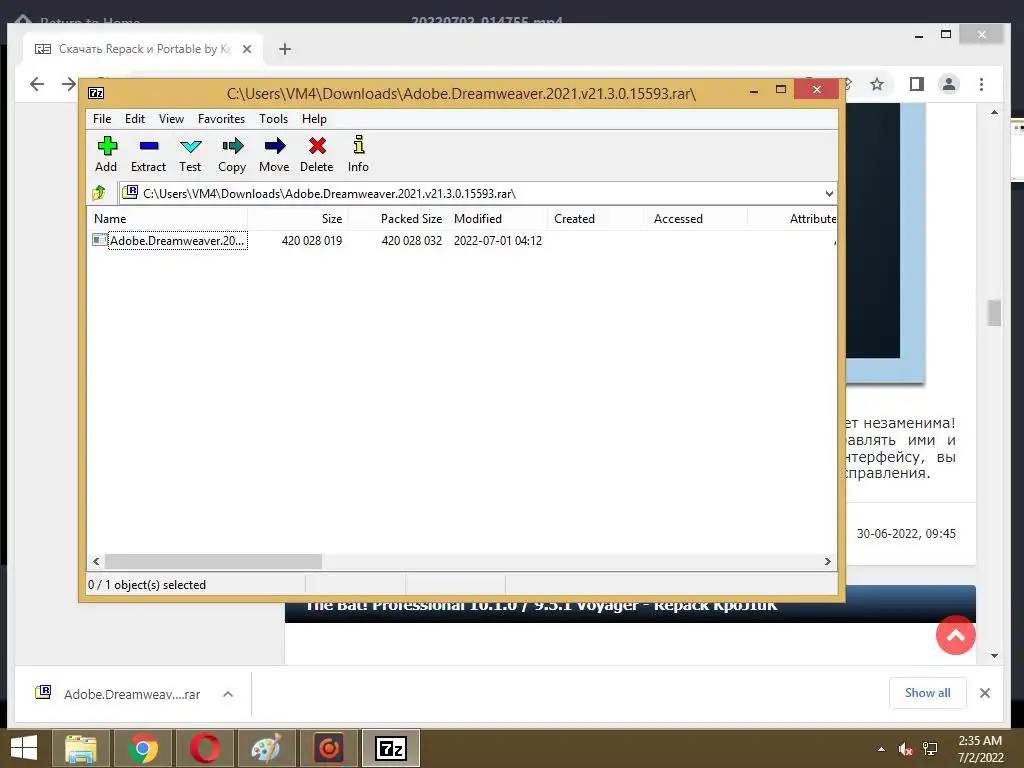Screen dimensions: 1024x768
Task: Expand the Adobe.Dreamweav rar download options chevron
Action: click(228, 694)
